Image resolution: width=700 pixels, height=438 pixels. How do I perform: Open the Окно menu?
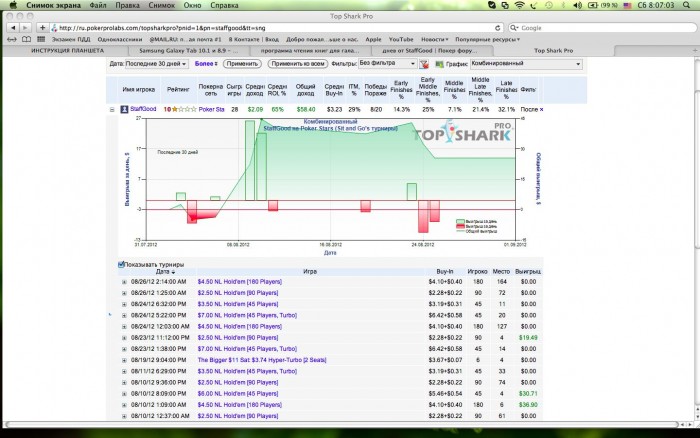click(x=192, y=5)
